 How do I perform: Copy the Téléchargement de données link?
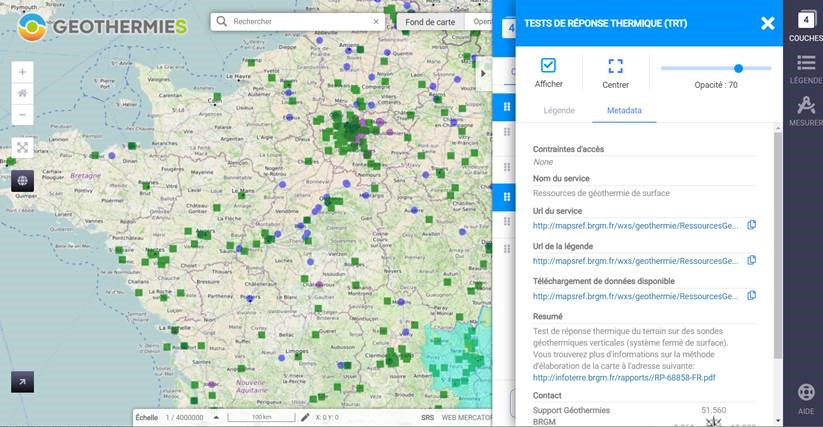click(x=752, y=296)
